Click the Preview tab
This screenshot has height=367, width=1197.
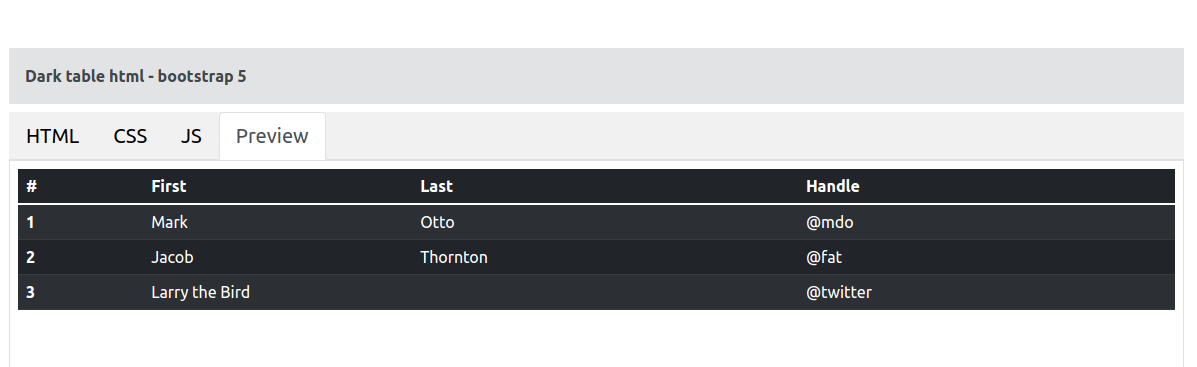[273, 137]
